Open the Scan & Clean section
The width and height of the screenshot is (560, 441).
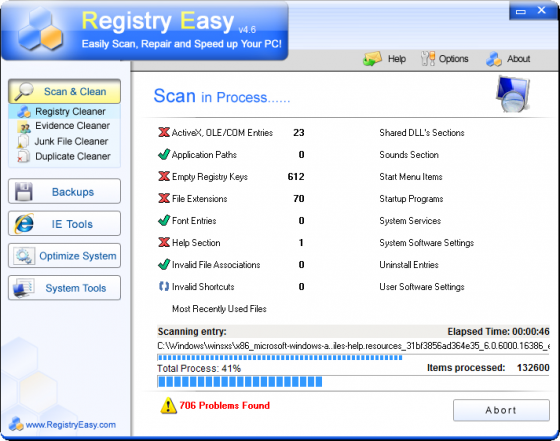click(x=64, y=91)
